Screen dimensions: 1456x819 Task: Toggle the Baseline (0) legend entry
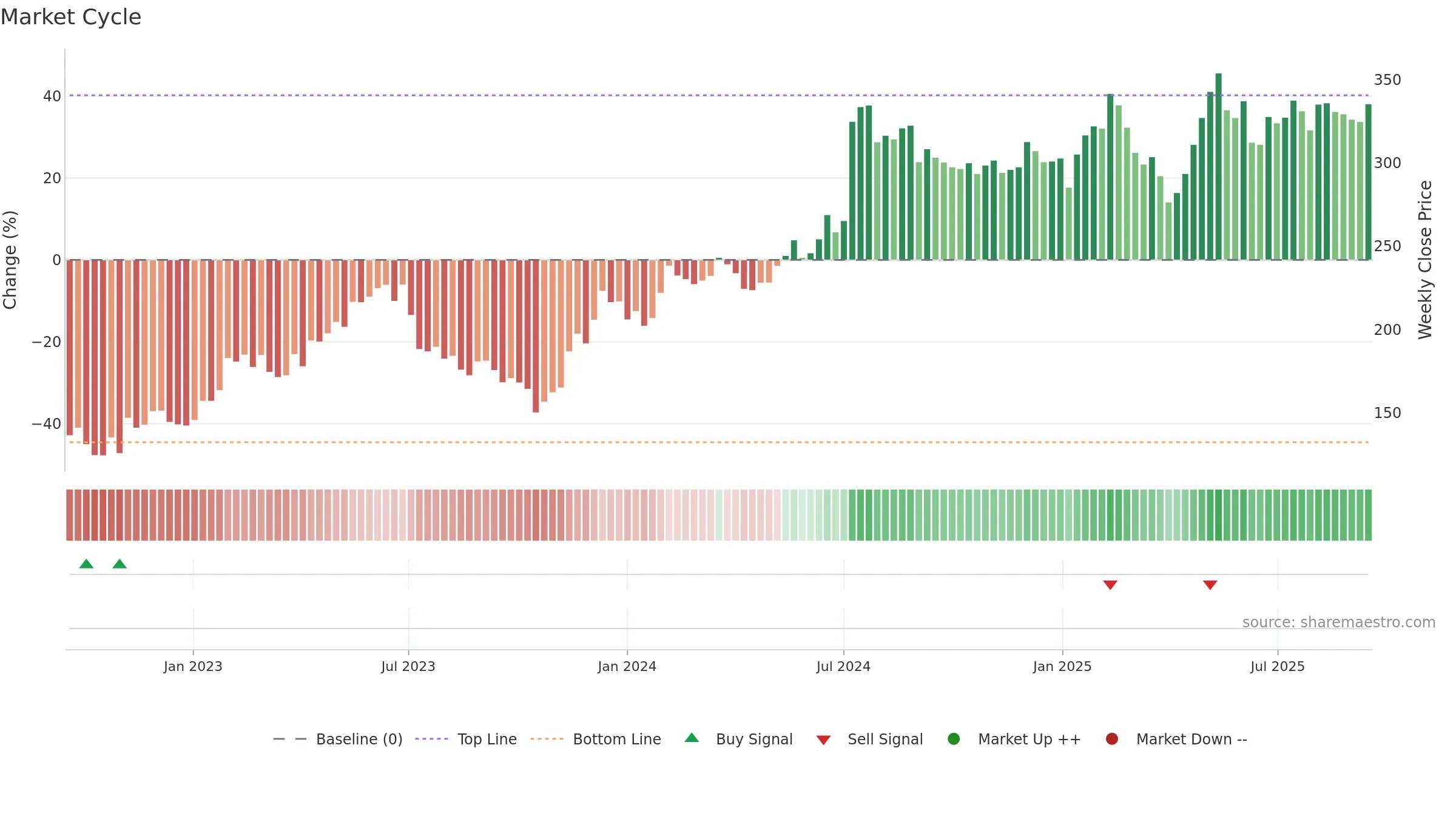tap(338, 739)
